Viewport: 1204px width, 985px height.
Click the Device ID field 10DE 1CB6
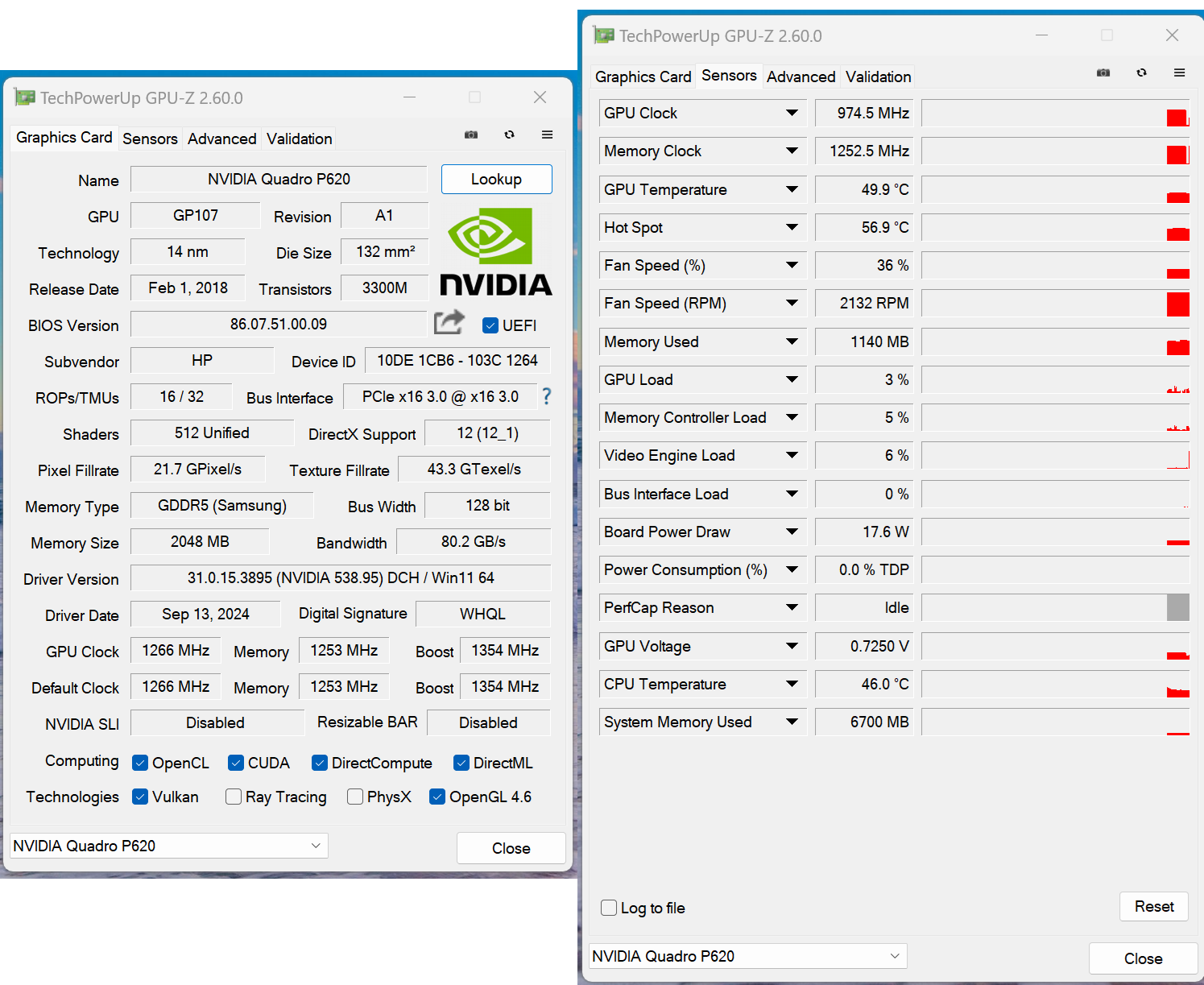(457, 360)
